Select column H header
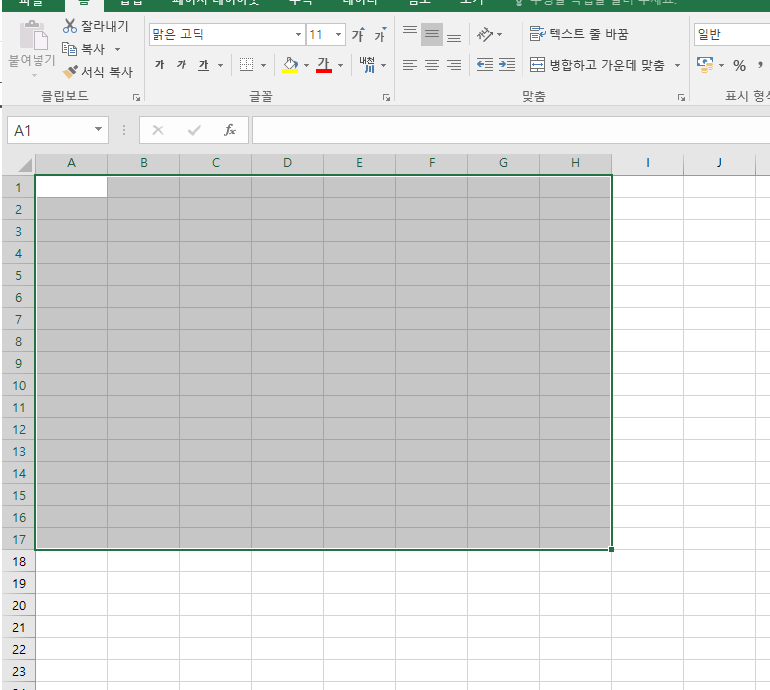The width and height of the screenshot is (770, 690). tap(575, 163)
